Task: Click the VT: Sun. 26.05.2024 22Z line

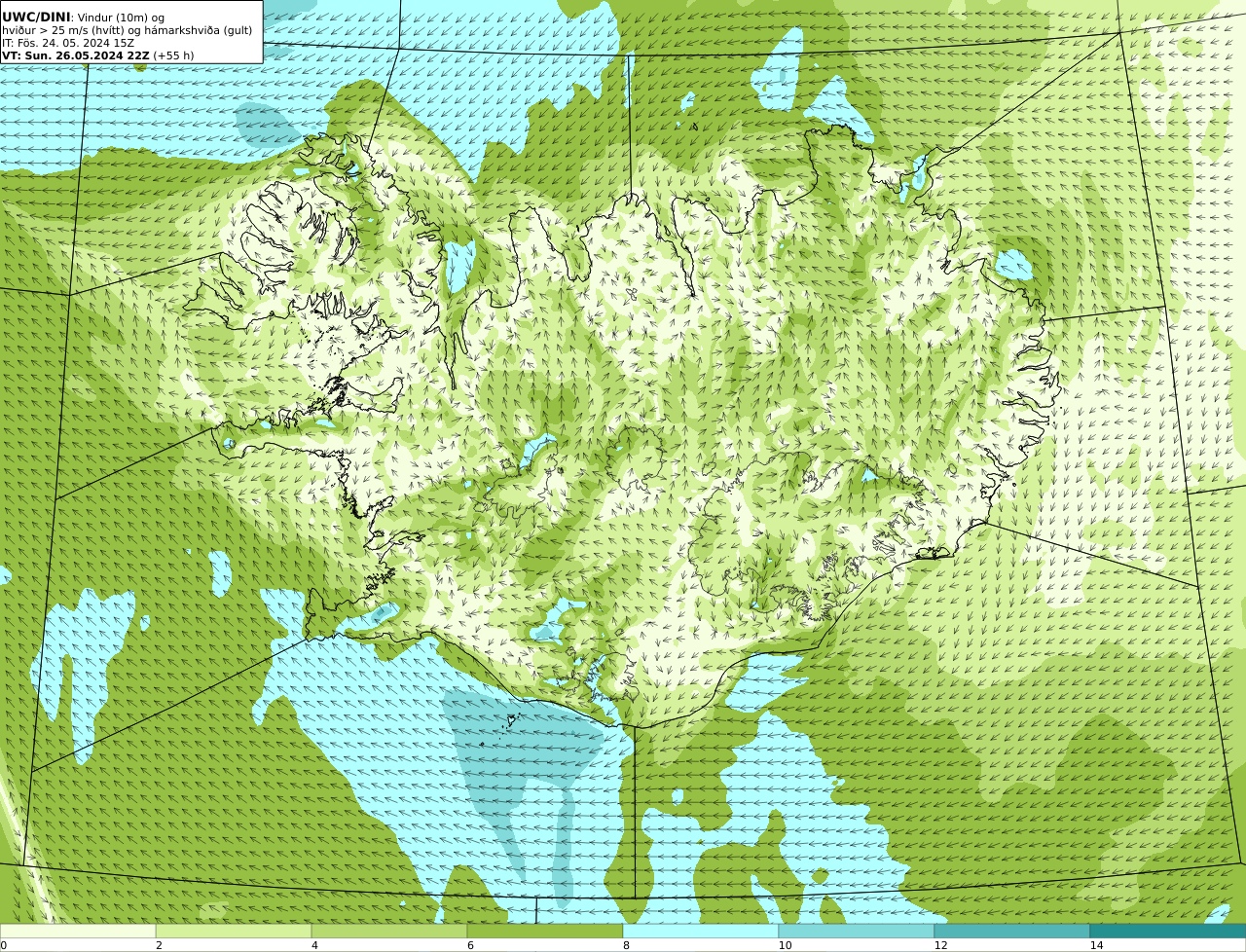Action: coord(97,55)
